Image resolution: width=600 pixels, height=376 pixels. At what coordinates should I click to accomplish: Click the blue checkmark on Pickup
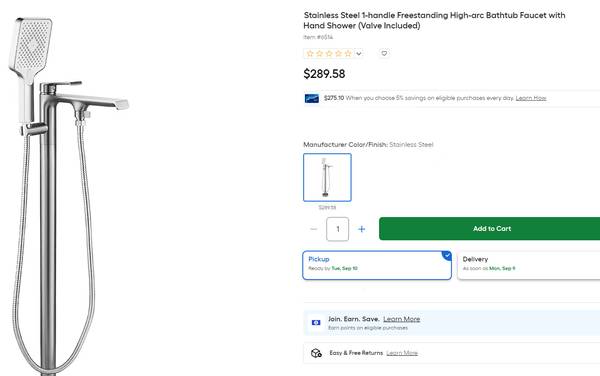[447, 255]
